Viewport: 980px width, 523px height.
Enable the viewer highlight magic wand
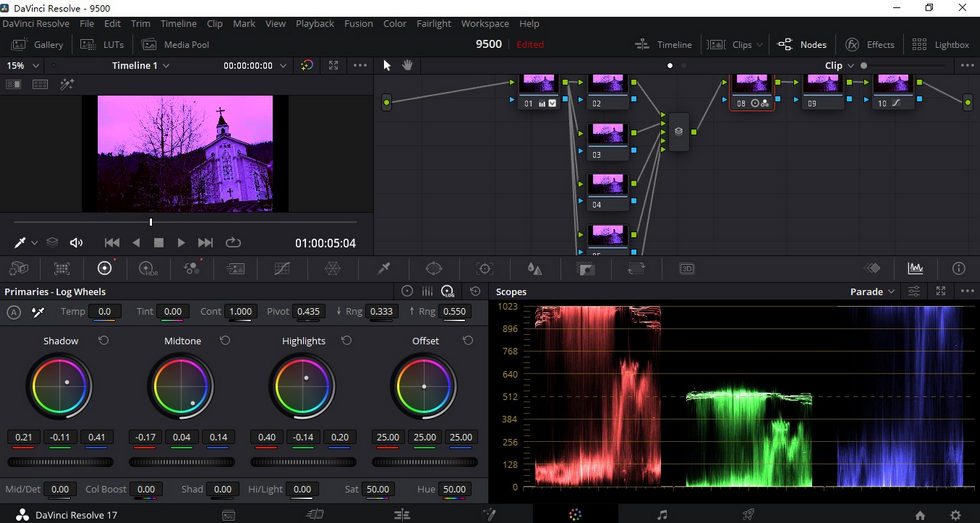67,84
